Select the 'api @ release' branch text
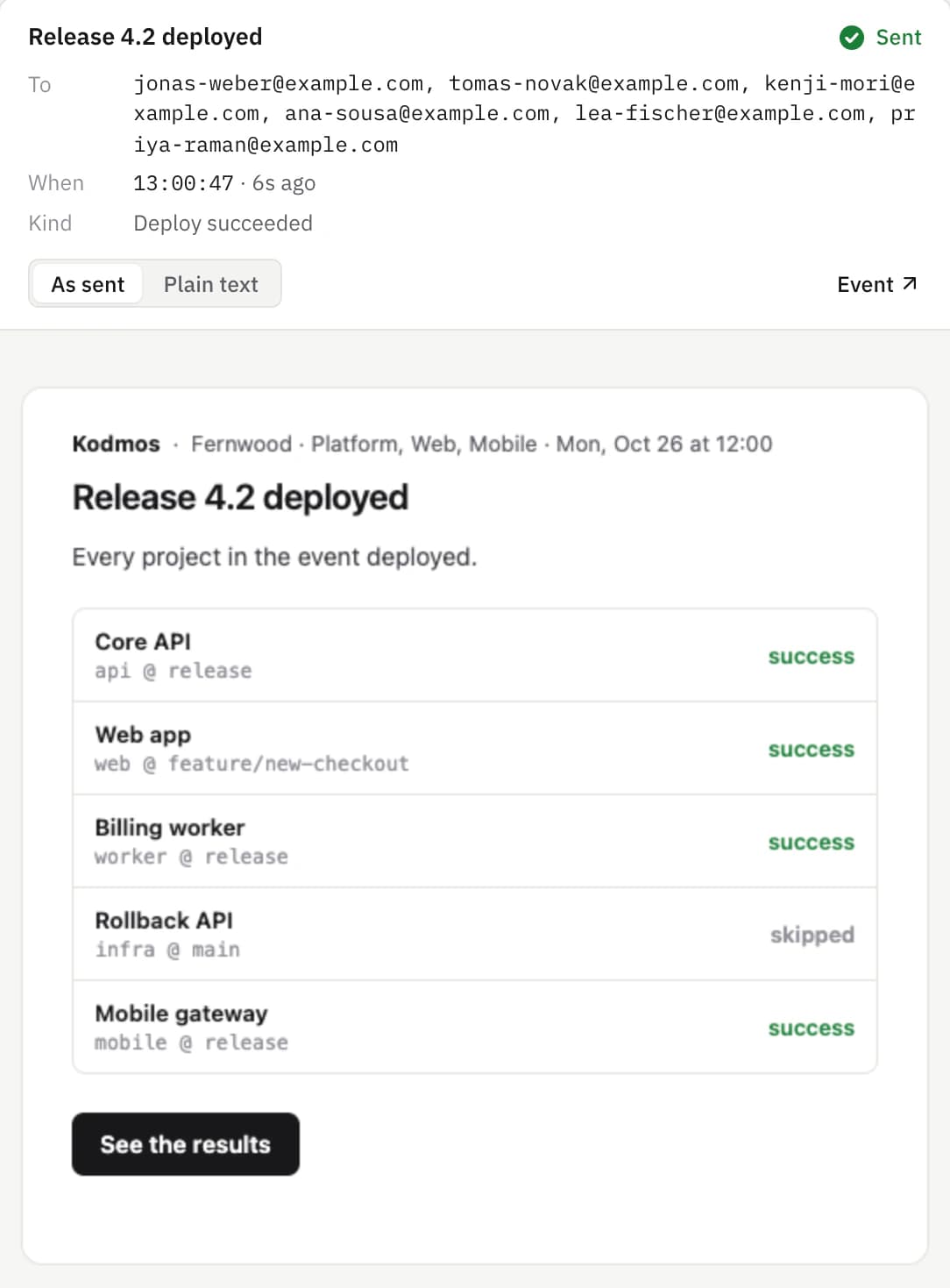950x1288 pixels. click(174, 671)
